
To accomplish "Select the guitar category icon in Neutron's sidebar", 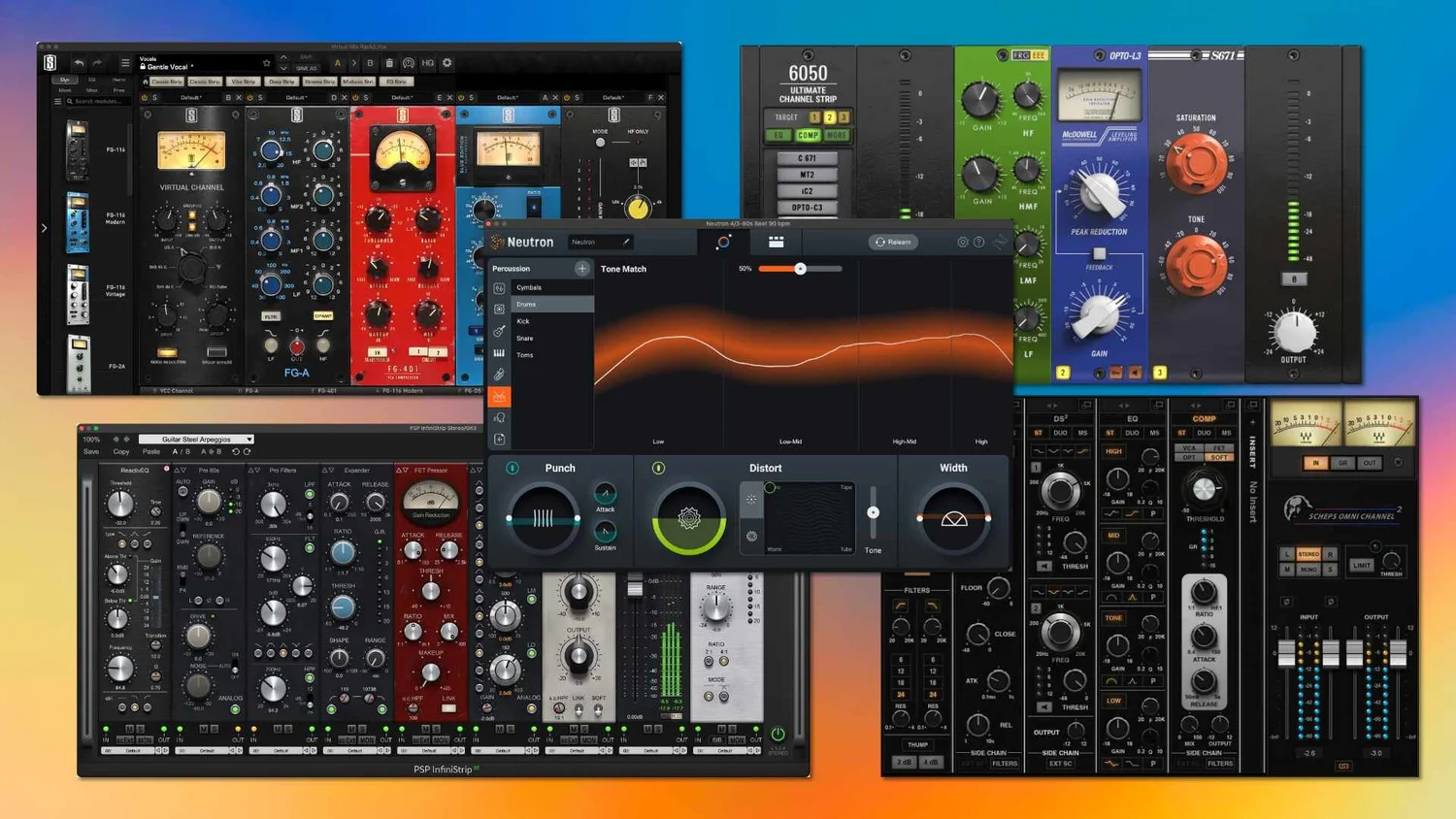I will coord(499,332).
